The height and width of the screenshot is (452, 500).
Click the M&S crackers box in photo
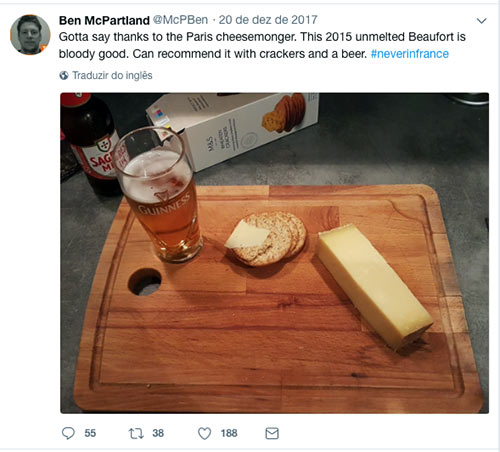click(232, 130)
